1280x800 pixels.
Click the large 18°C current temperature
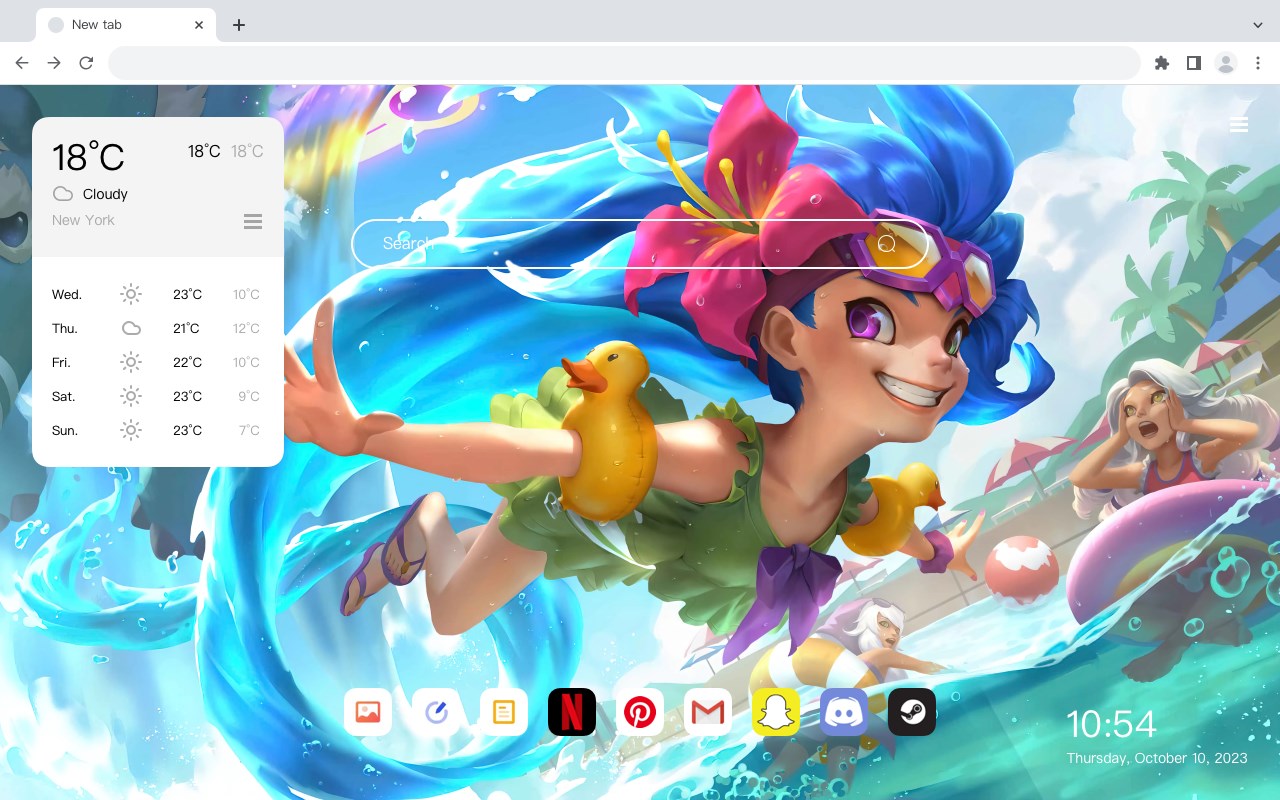click(88, 157)
